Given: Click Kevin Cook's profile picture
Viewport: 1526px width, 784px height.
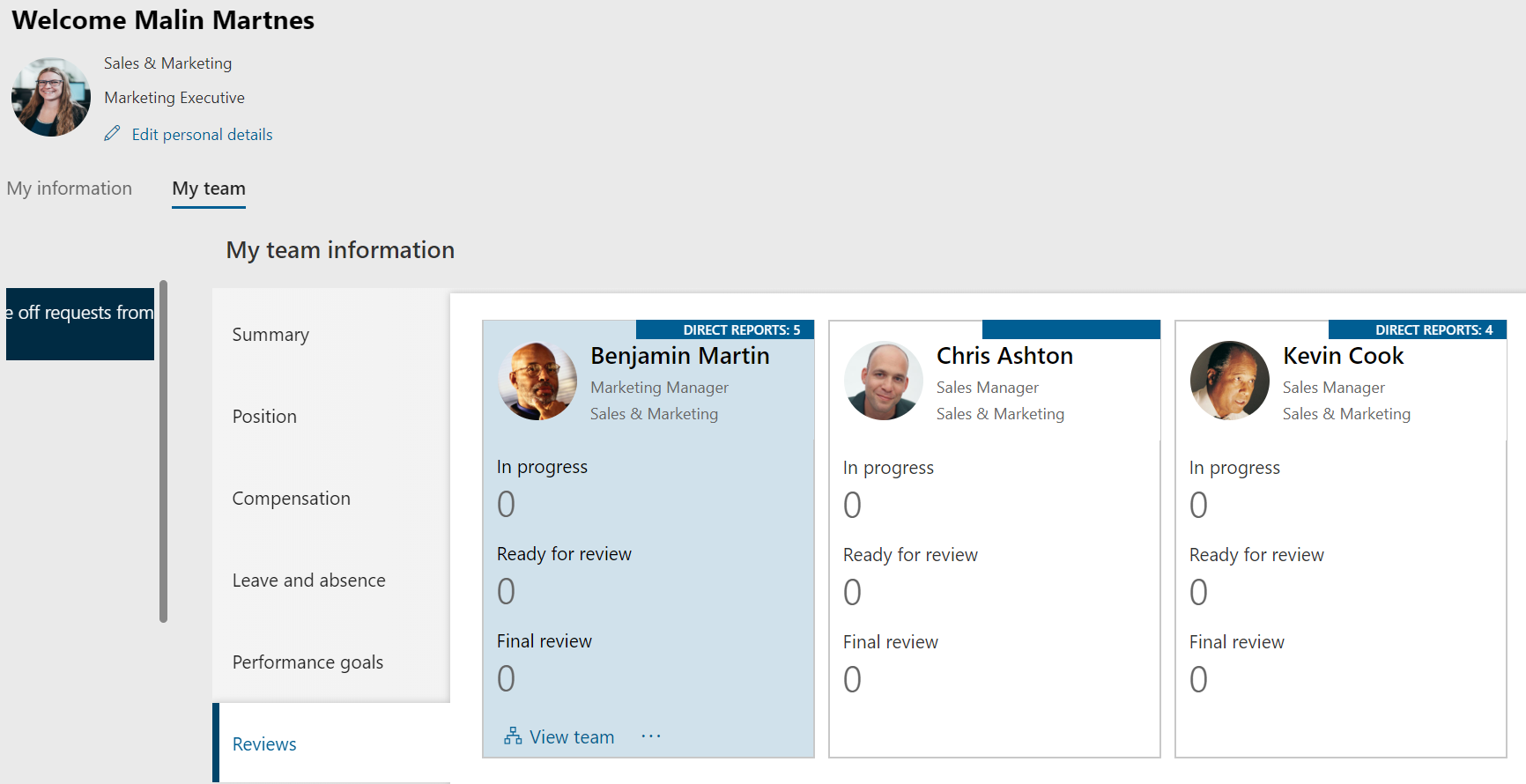Looking at the screenshot, I should (1230, 381).
